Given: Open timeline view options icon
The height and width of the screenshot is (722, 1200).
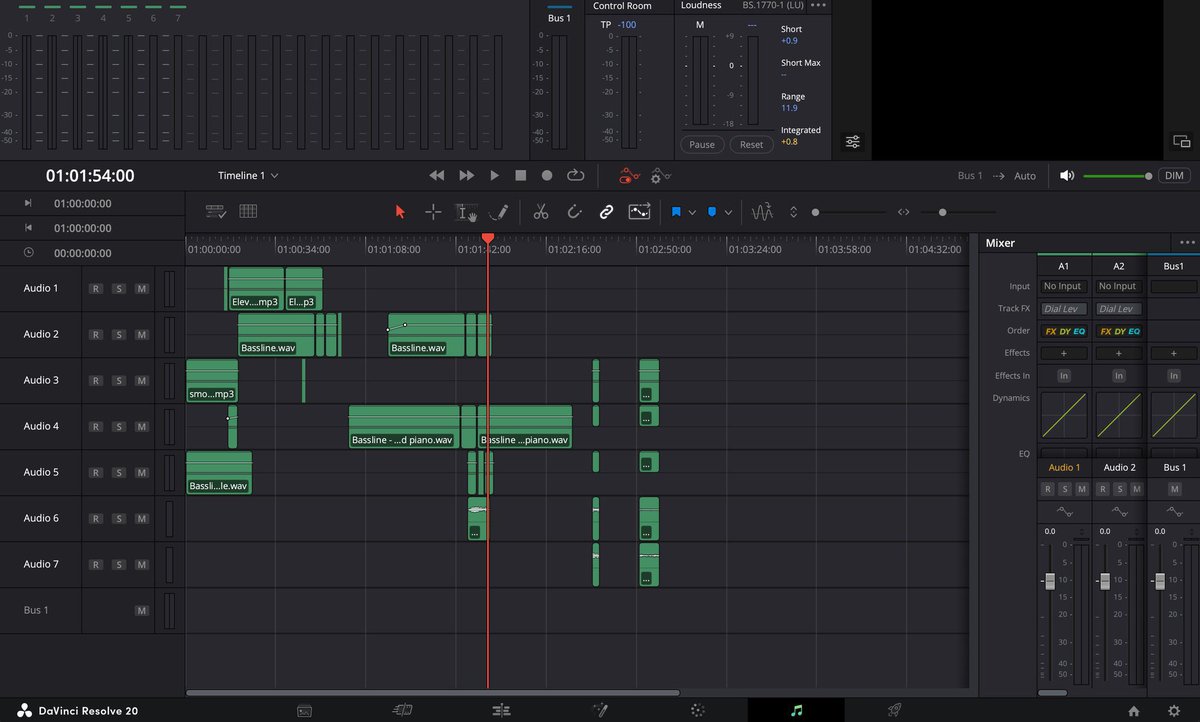Looking at the screenshot, I should point(215,211).
